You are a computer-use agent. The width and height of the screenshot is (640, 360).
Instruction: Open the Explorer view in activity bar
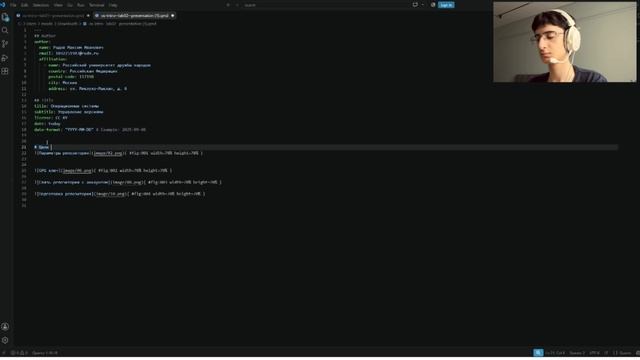(x=5, y=18)
